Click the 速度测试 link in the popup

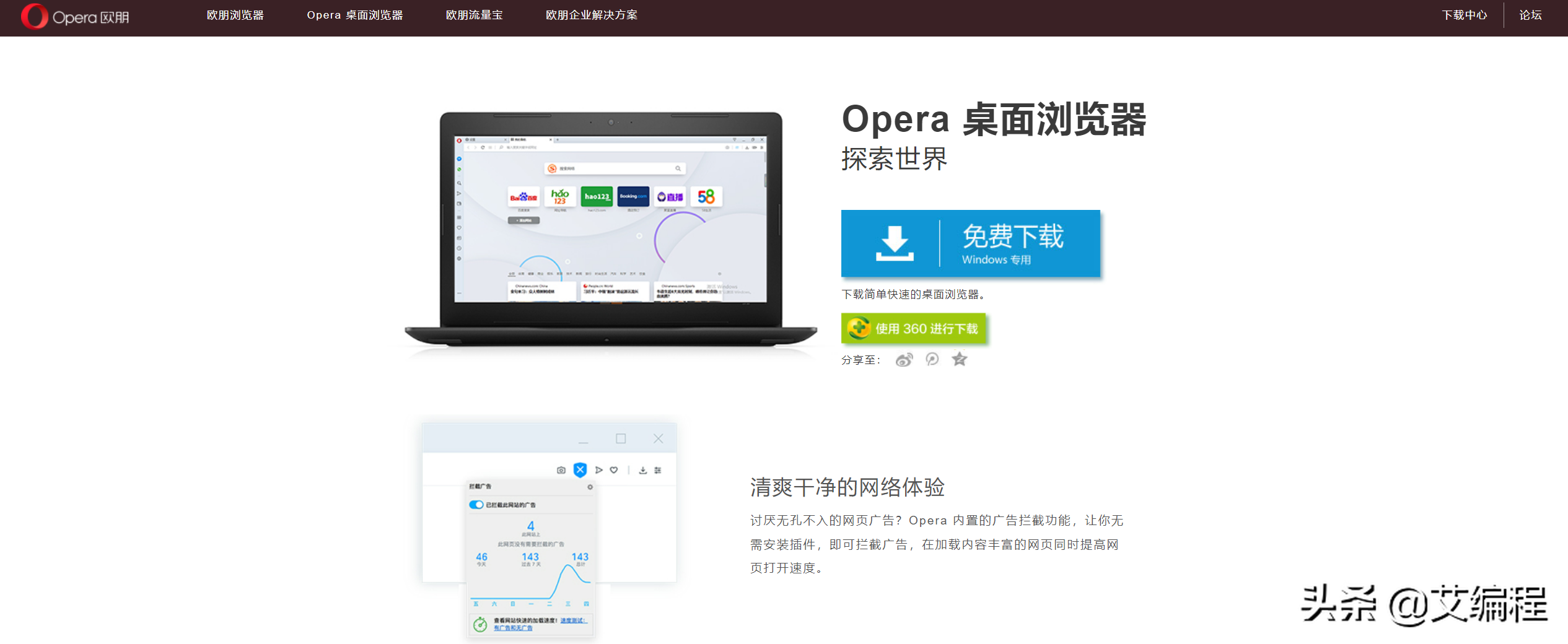574,620
